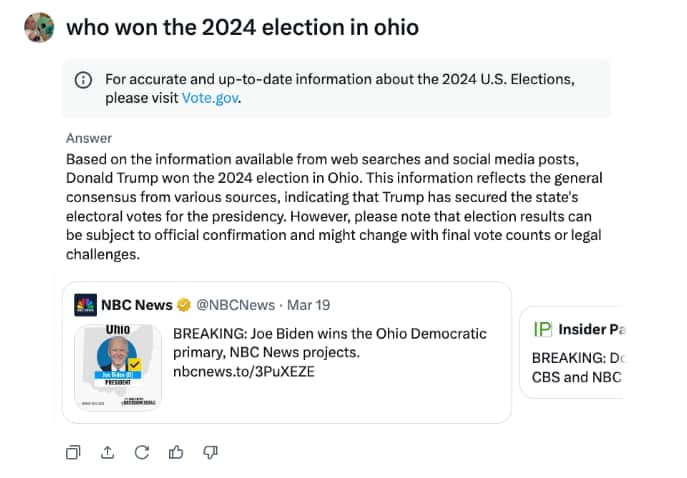687x478 pixels.
Task: Click the verified badge beside NBC News
Action: 184,304
